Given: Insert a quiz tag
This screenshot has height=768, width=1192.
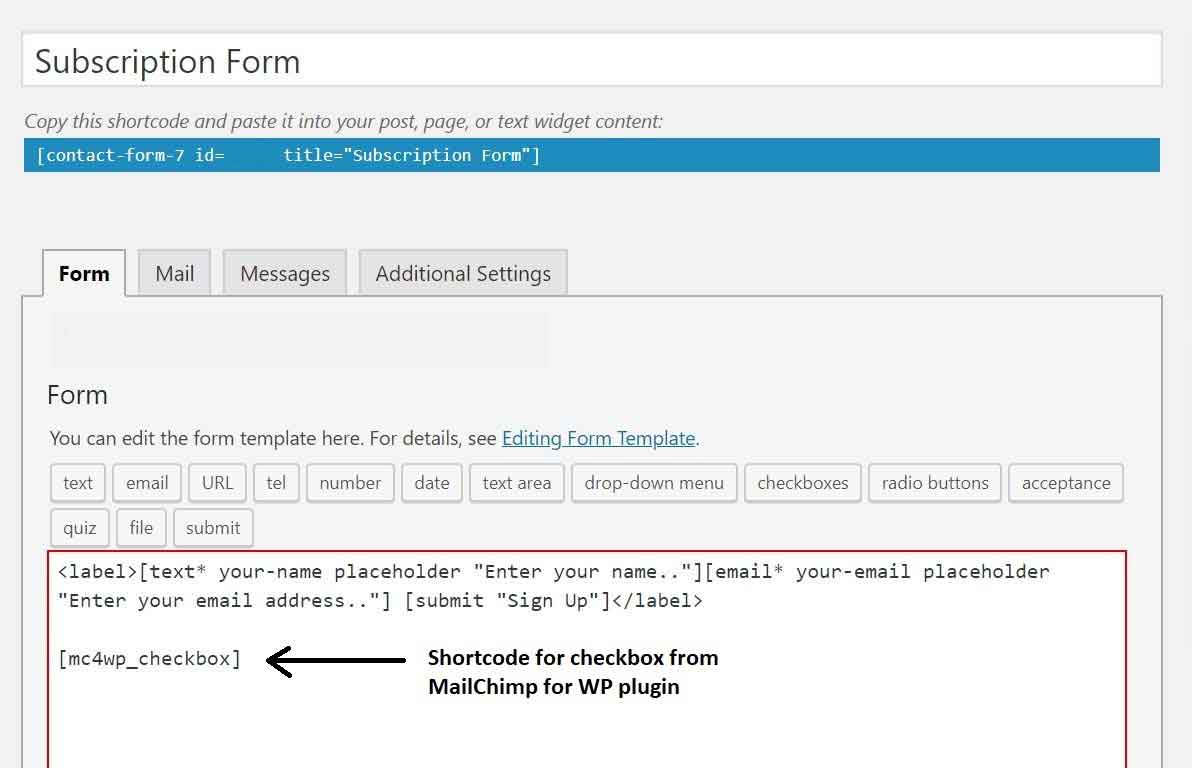Looking at the screenshot, I should coord(80,528).
